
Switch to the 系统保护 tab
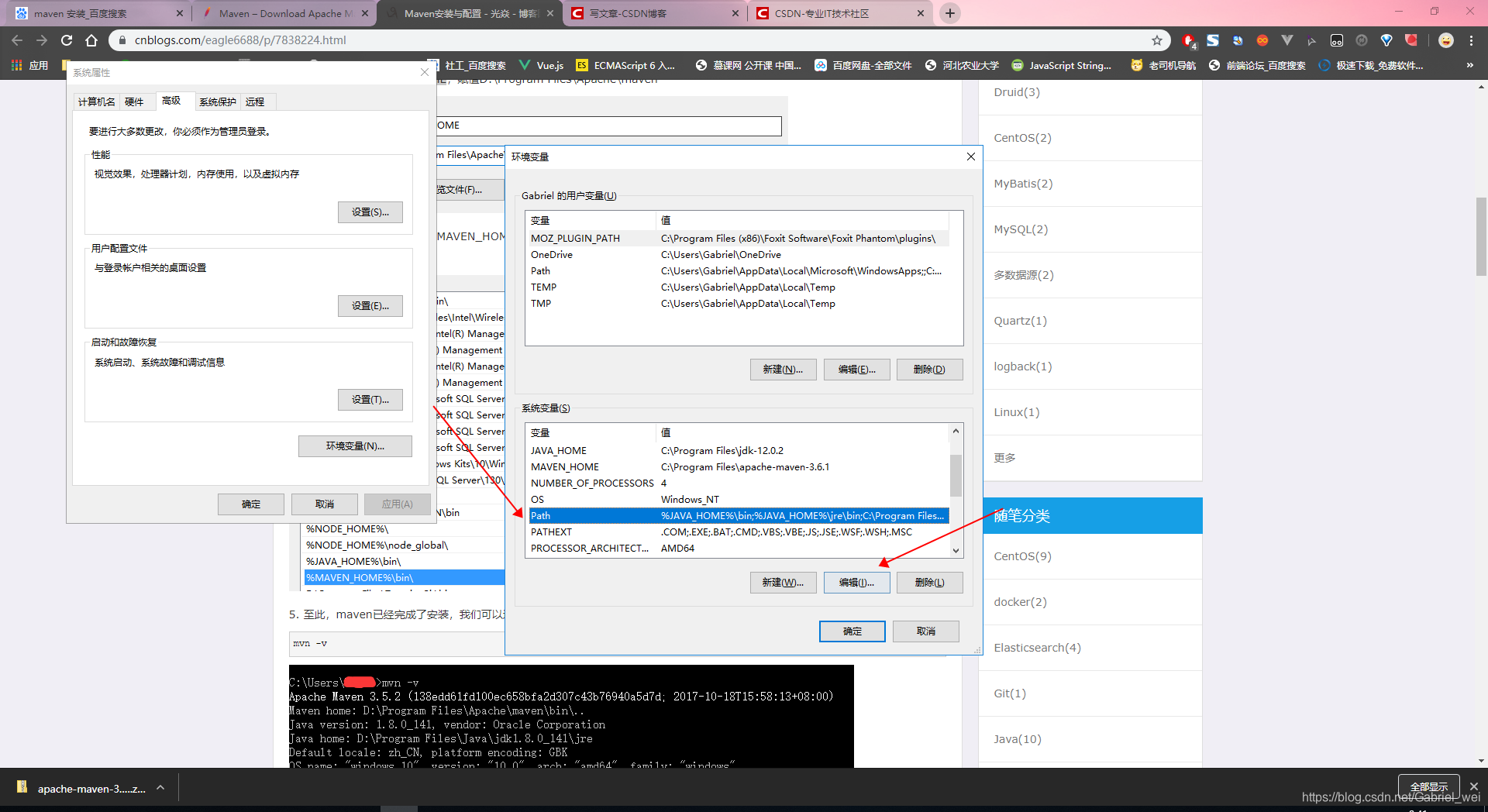pyautogui.click(x=217, y=101)
